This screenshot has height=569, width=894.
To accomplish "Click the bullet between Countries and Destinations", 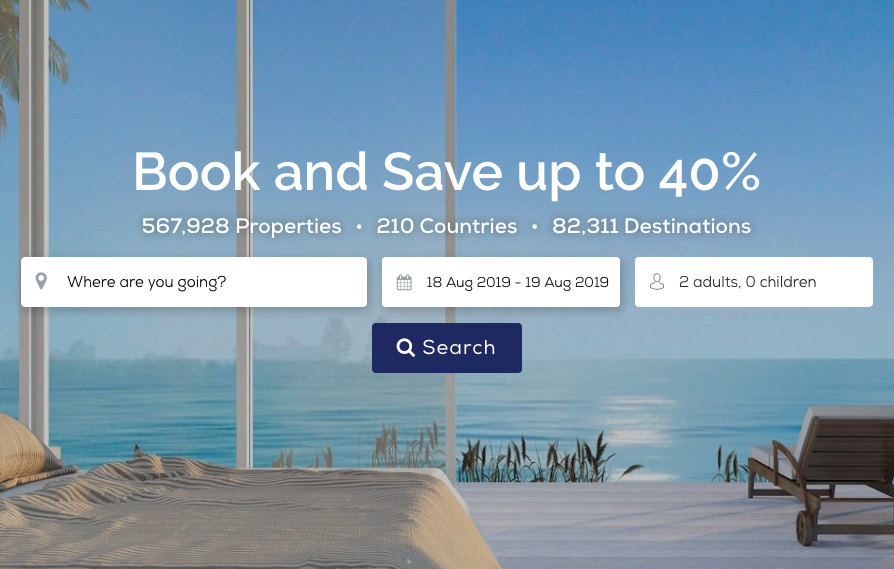I will 534,227.
